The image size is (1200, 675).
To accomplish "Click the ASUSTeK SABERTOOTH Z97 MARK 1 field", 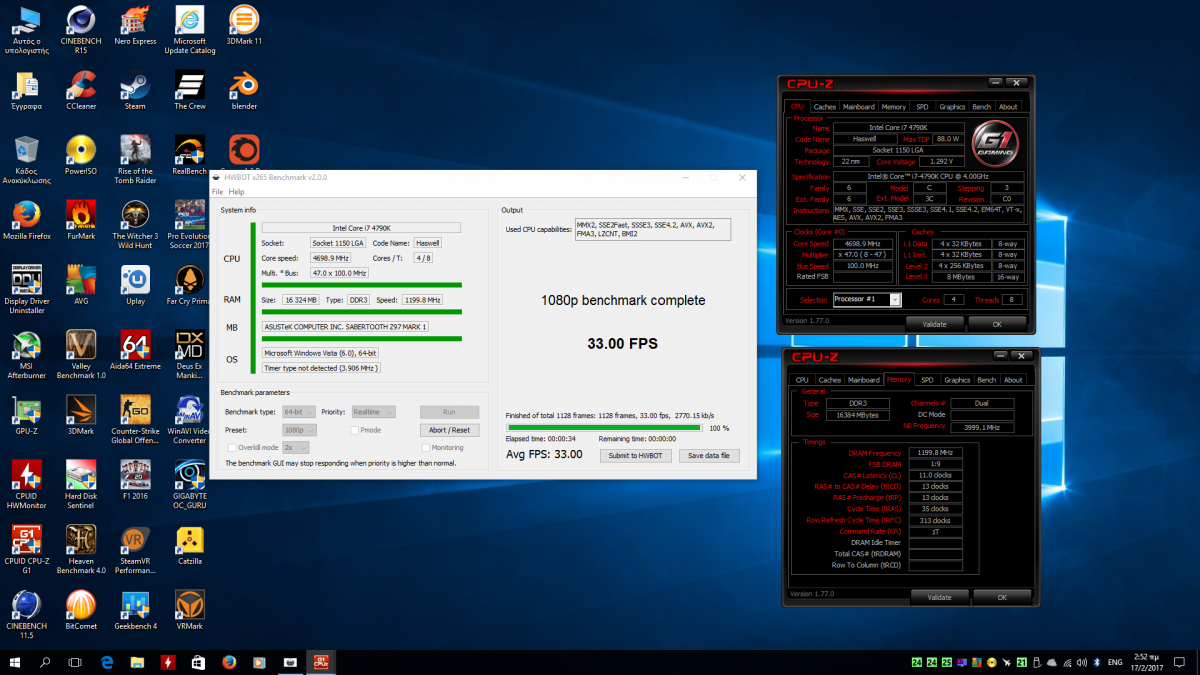I will pyautogui.click(x=345, y=326).
